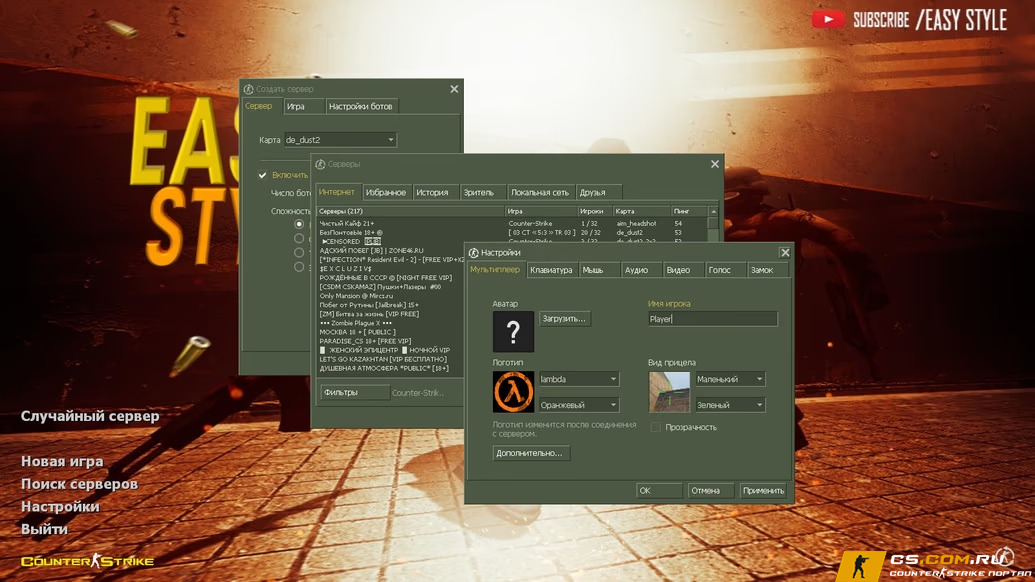The height and width of the screenshot is (582, 1035).
Task: Click the Имя игрока Player text field
Action: (x=713, y=319)
